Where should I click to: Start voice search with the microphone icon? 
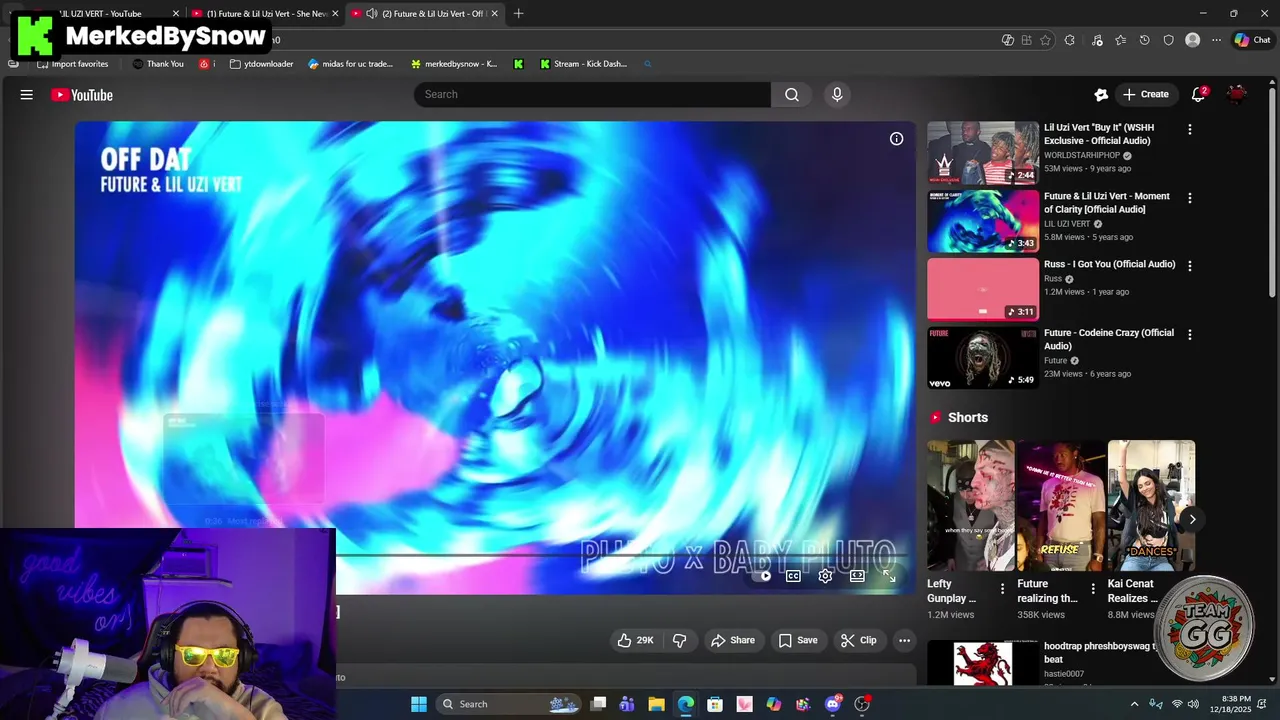(837, 95)
